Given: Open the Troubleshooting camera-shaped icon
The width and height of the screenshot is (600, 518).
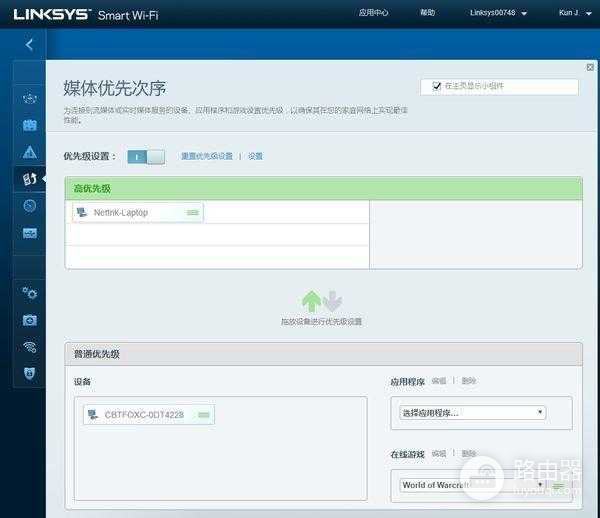Looking at the screenshot, I should [x=29, y=320].
